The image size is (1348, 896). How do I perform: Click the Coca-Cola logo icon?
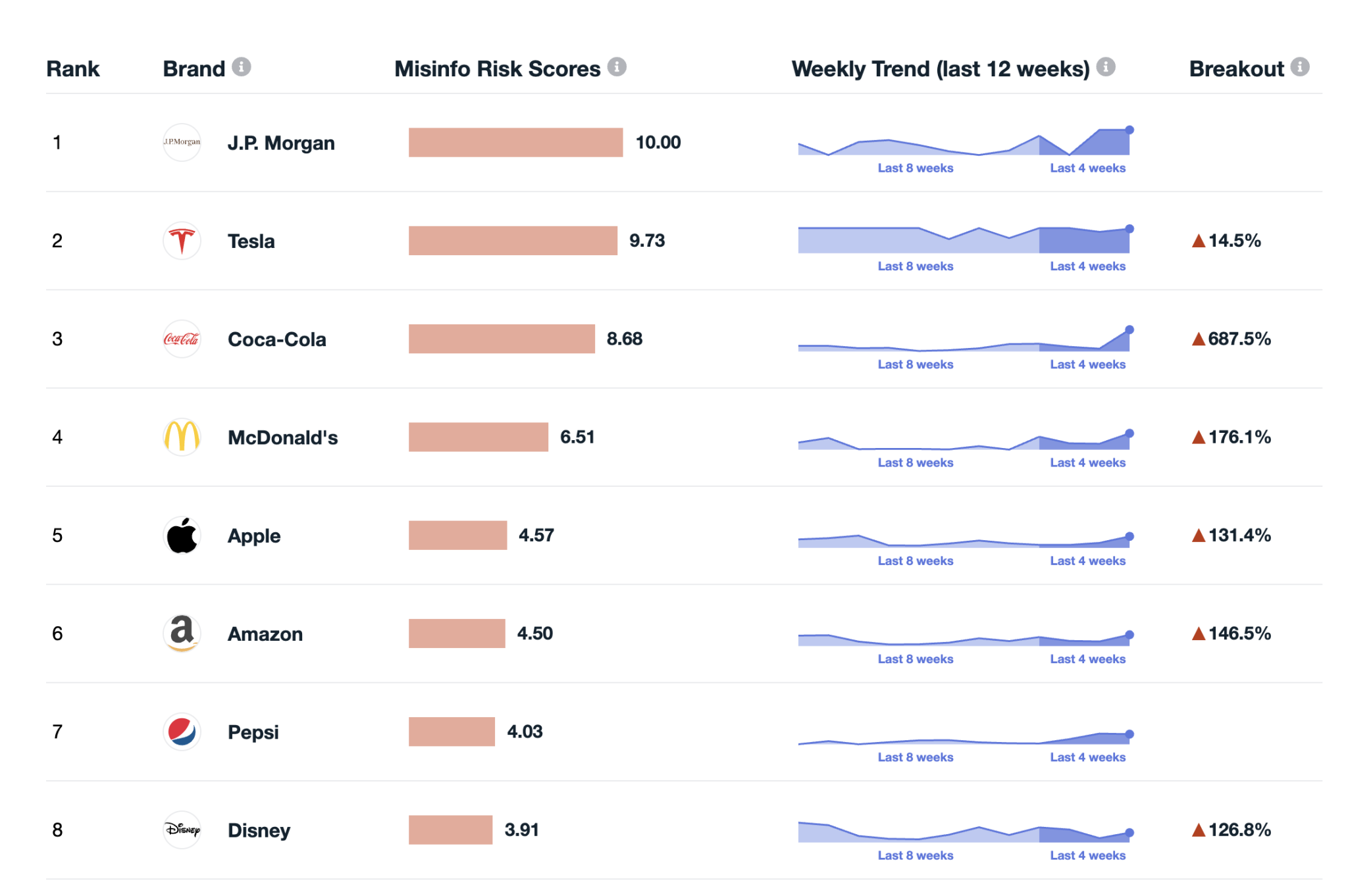[182, 339]
